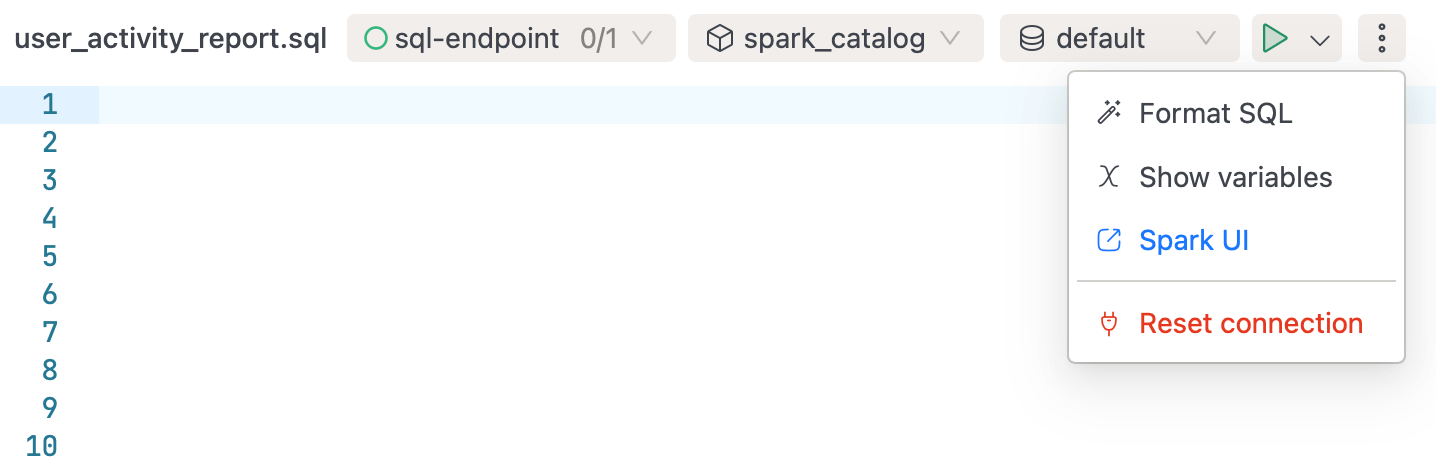1436x466 pixels.
Task: Click line number 5 in the gutter
Action: coord(50,256)
